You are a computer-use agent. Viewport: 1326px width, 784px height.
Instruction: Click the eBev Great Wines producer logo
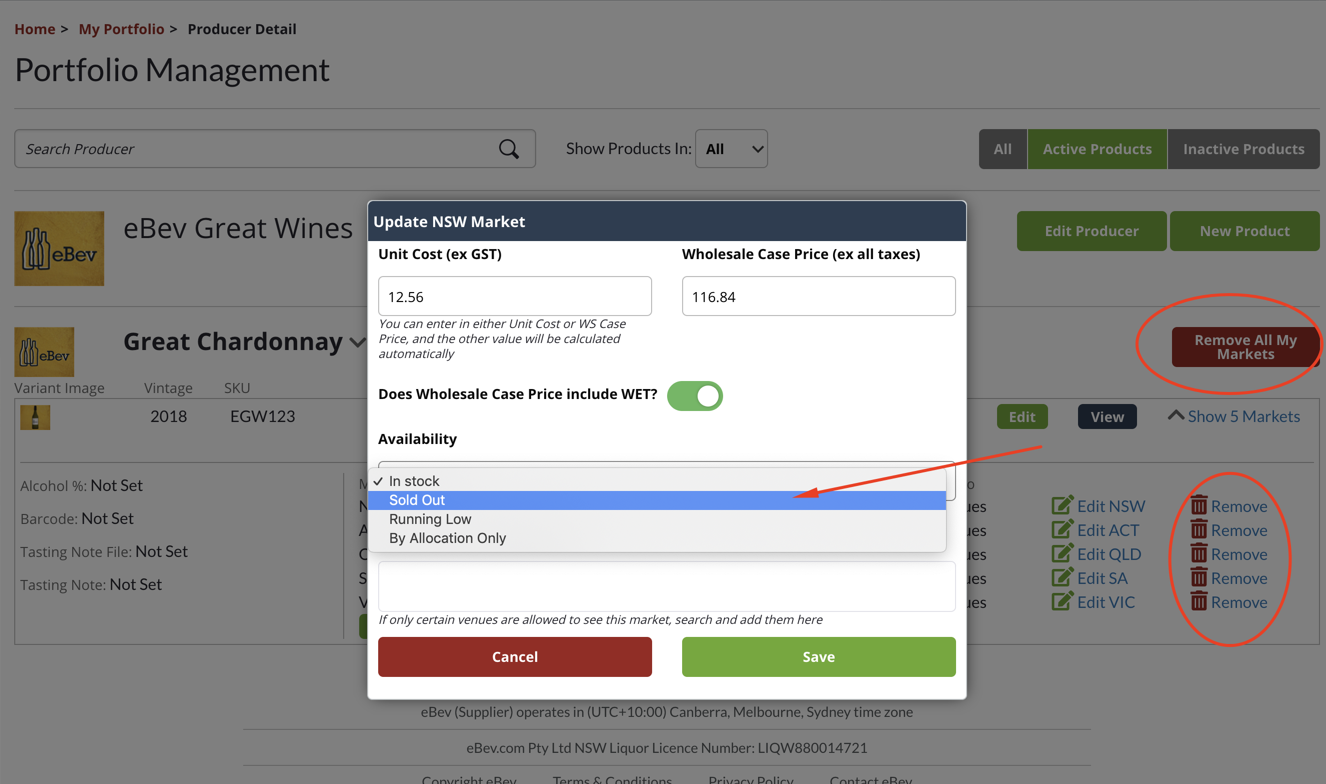pos(59,248)
